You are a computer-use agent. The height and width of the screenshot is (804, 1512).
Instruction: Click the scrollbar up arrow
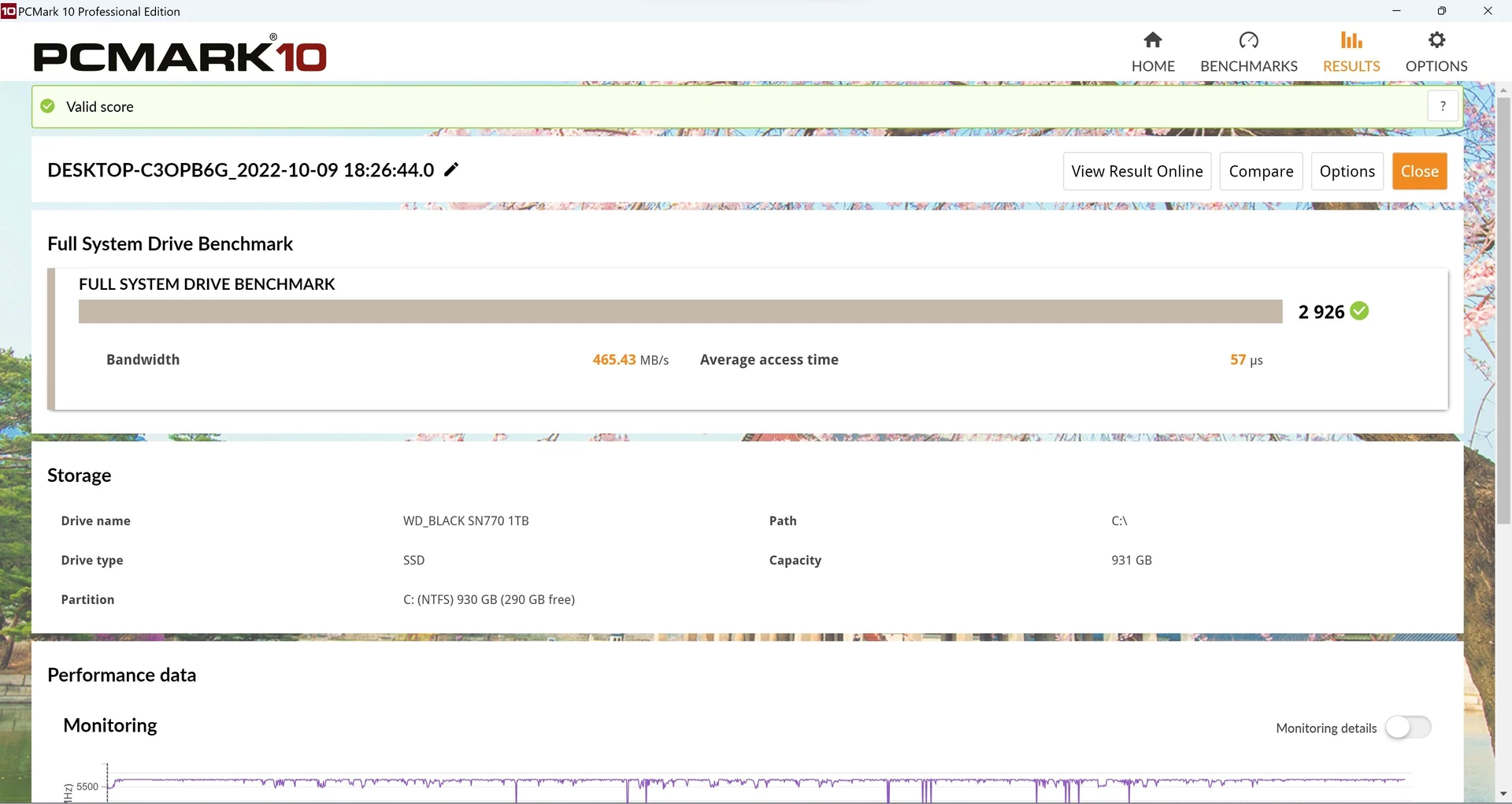tap(1503, 90)
